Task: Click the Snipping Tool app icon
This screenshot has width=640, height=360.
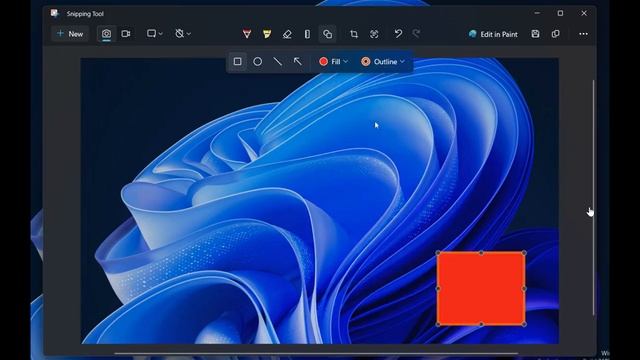Action: (55, 13)
